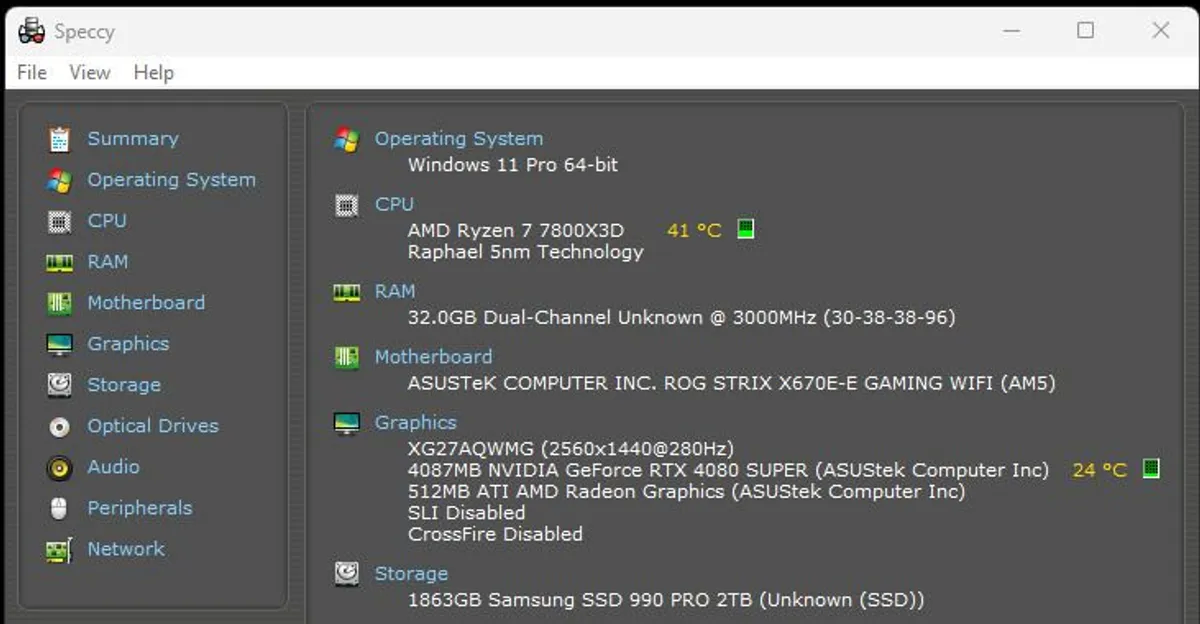Open Motherboard details from the sidebar
The image size is (1200, 624).
click(146, 303)
